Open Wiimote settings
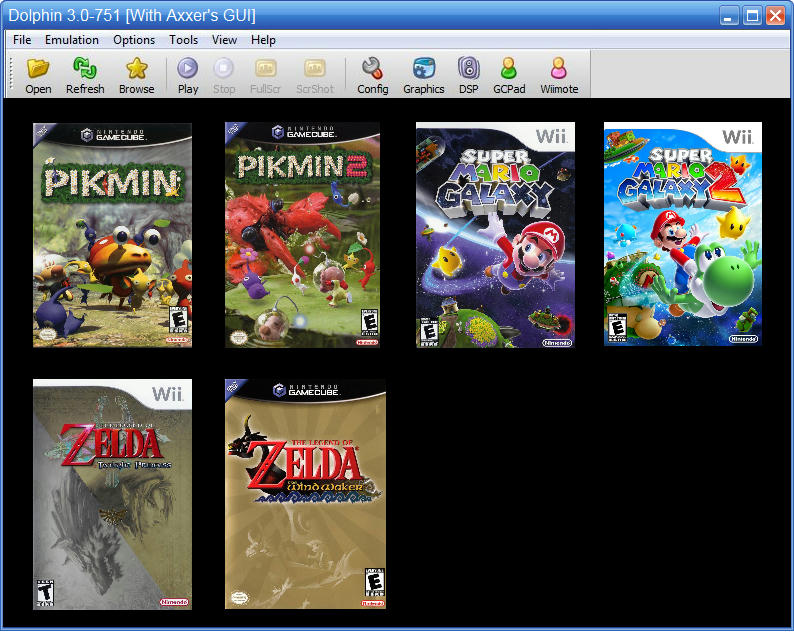The height and width of the screenshot is (639, 794). coord(559,75)
